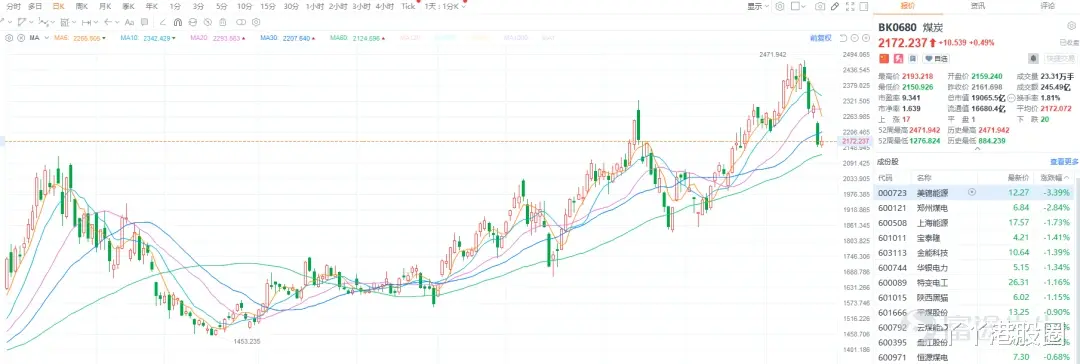Choose the 年K yearly period

[x=152, y=6]
